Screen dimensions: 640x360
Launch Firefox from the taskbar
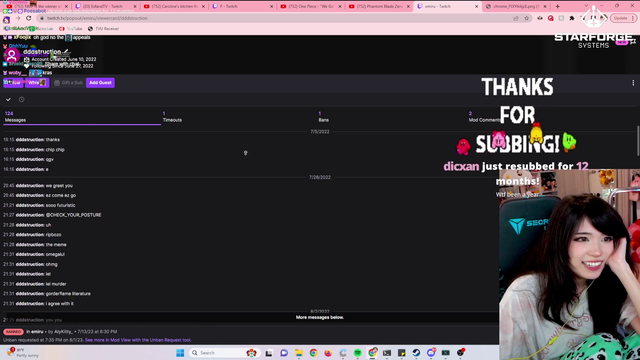click(328, 353)
